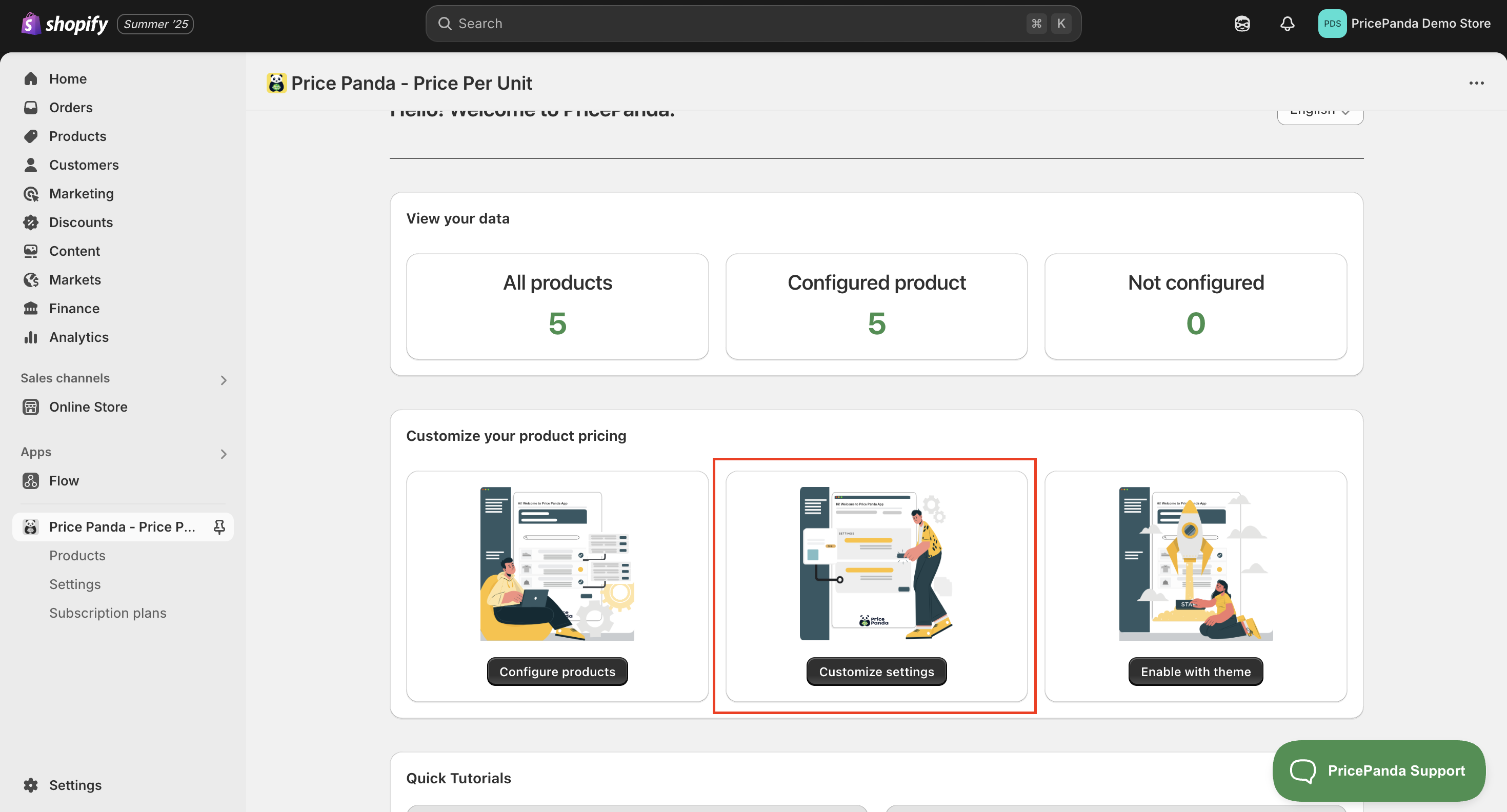Click the Content image icon

pyautogui.click(x=31, y=251)
